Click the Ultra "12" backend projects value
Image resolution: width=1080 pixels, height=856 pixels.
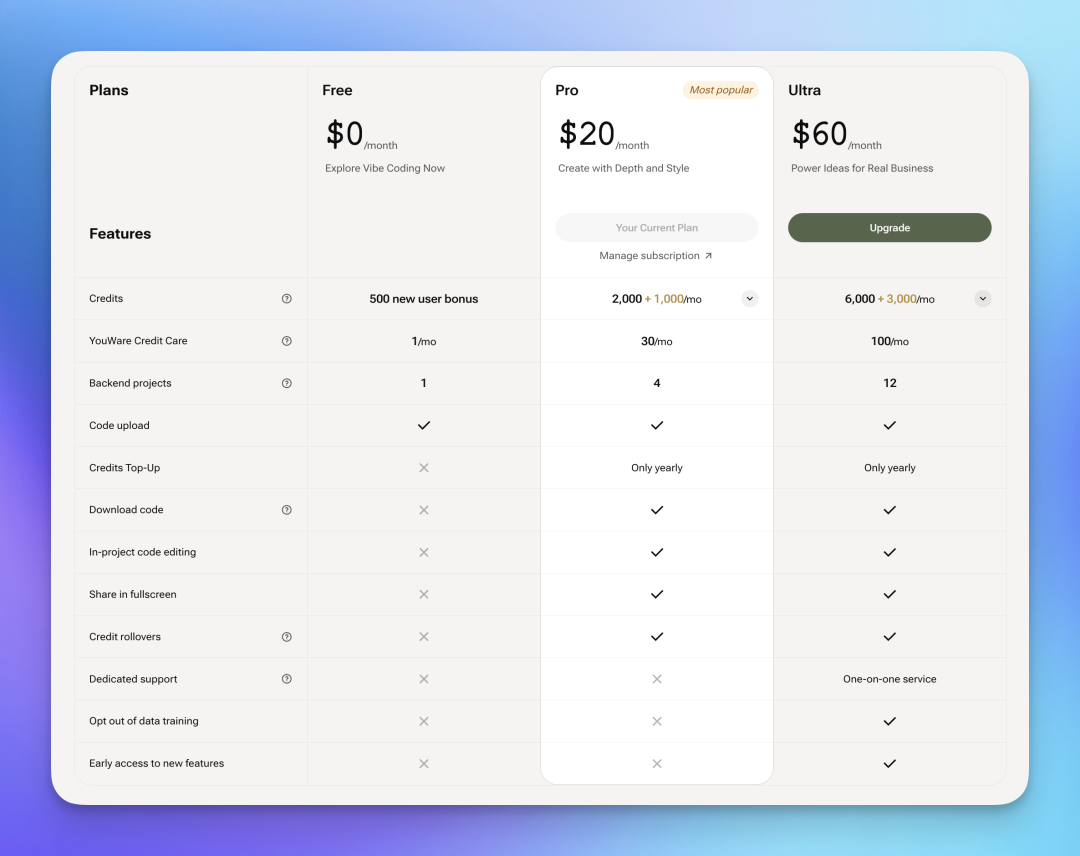890,383
